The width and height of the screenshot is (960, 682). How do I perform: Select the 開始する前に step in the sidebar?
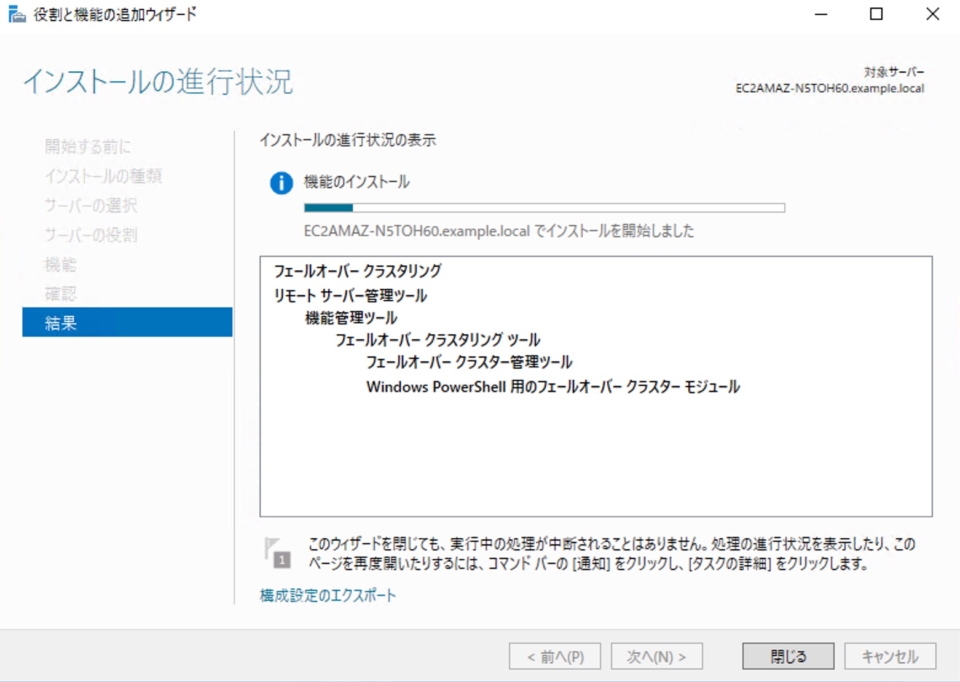pyautogui.click(x=88, y=146)
